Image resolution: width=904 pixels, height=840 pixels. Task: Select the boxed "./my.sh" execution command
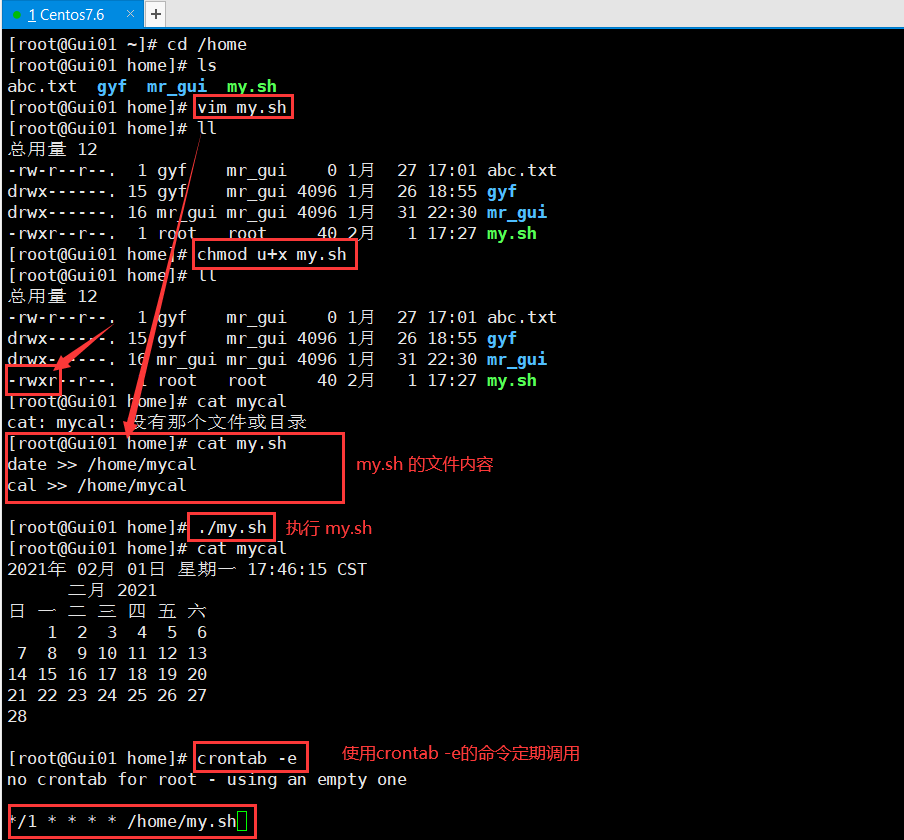coord(231,526)
